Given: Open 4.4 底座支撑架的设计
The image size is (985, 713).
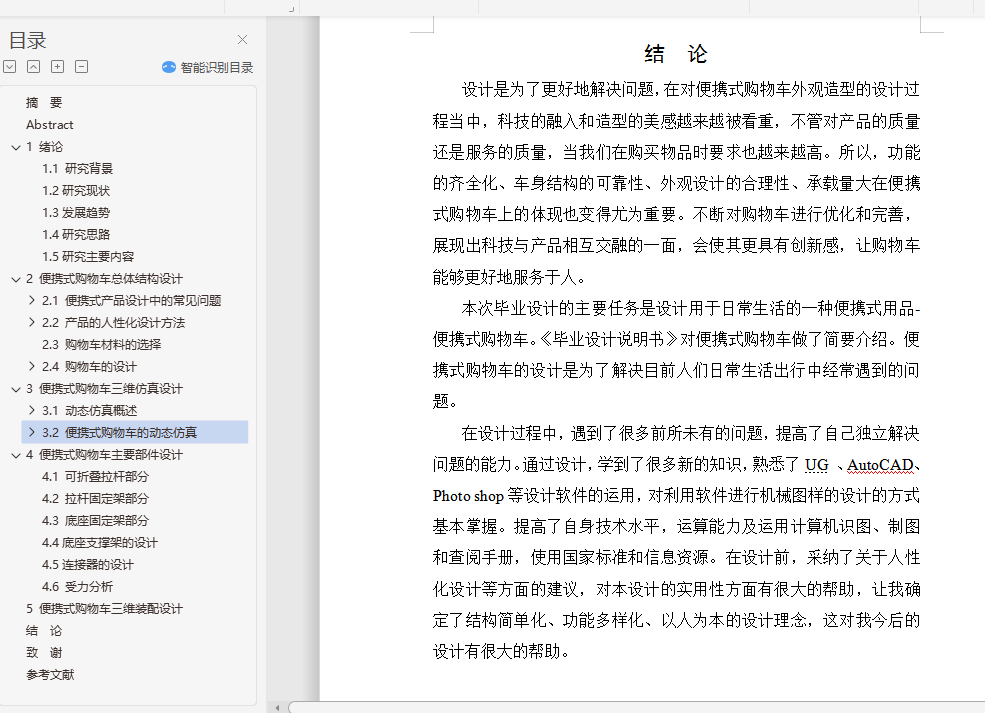Looking at the screenshot, I should (x=99, y=542).
